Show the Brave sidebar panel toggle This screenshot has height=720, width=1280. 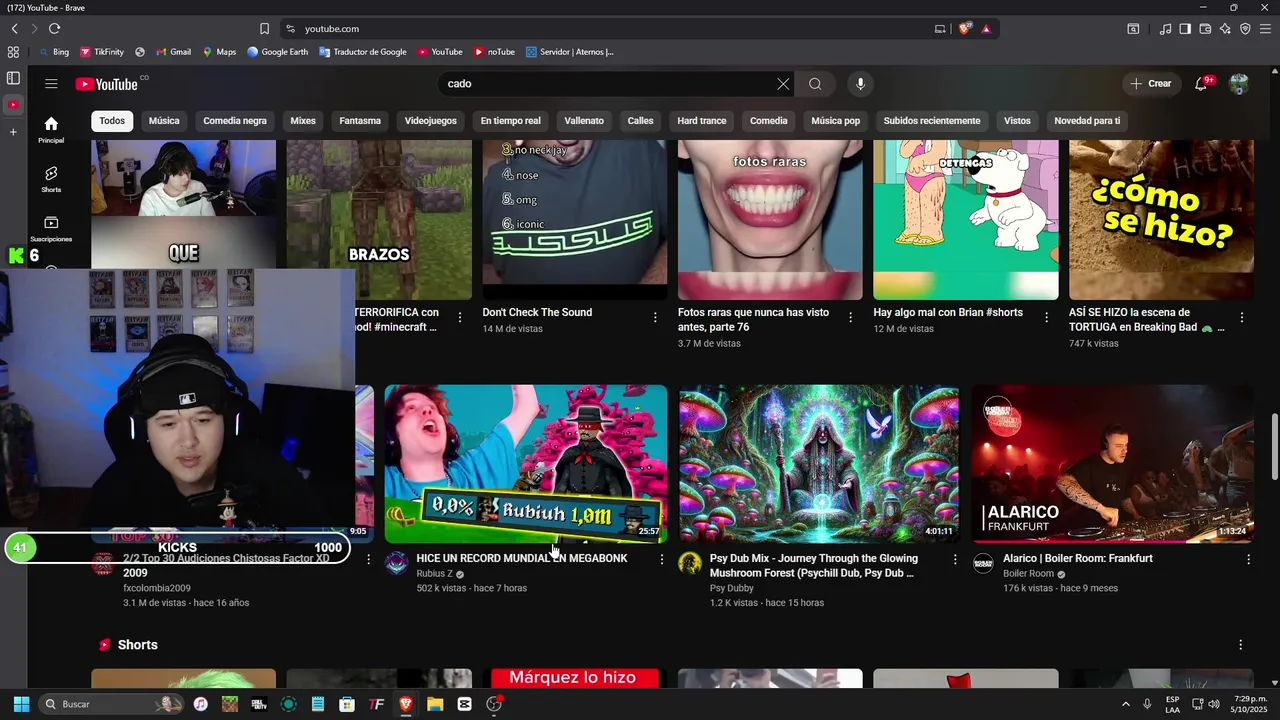[1185, 29]
